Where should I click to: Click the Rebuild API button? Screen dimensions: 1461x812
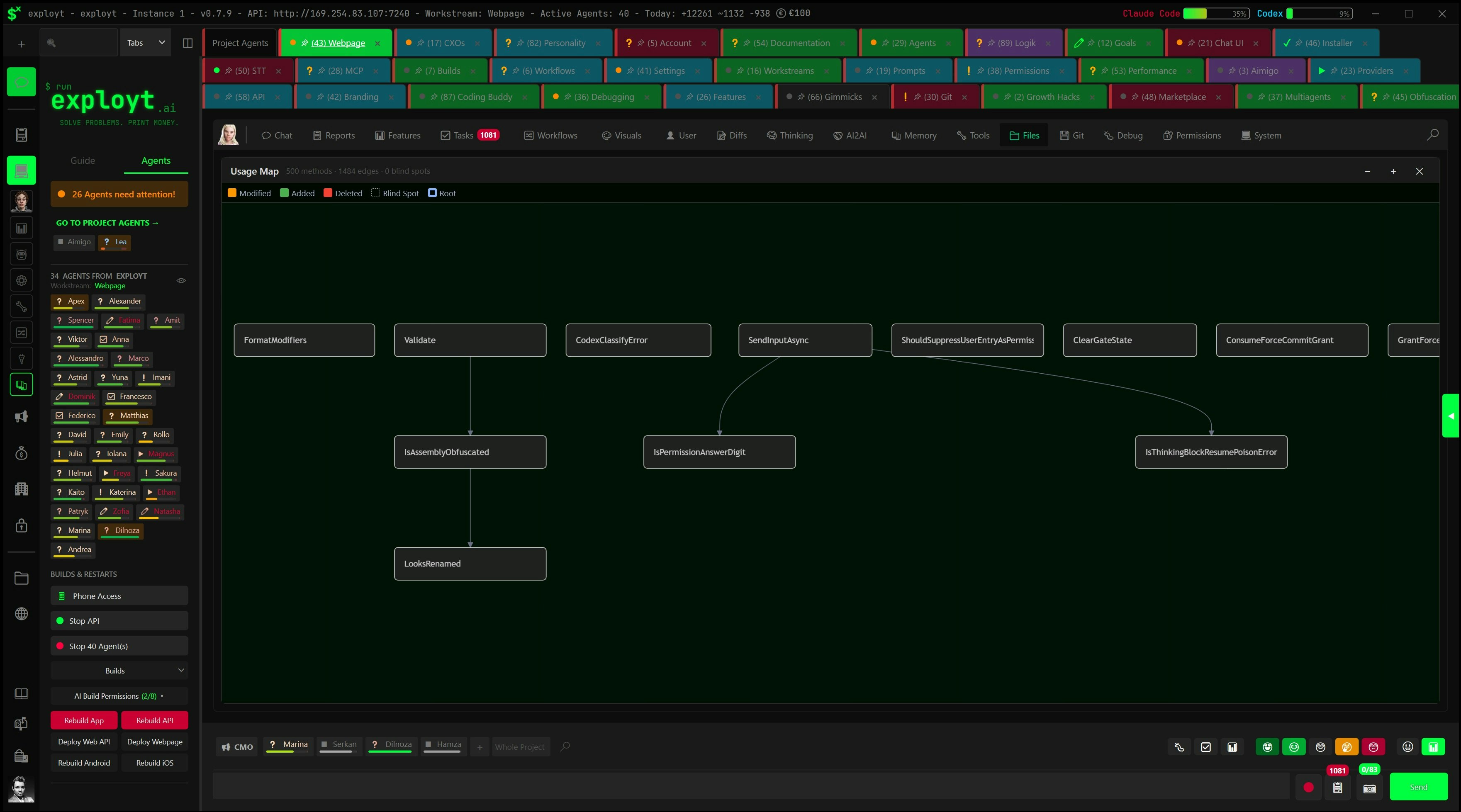pos(155,720)
